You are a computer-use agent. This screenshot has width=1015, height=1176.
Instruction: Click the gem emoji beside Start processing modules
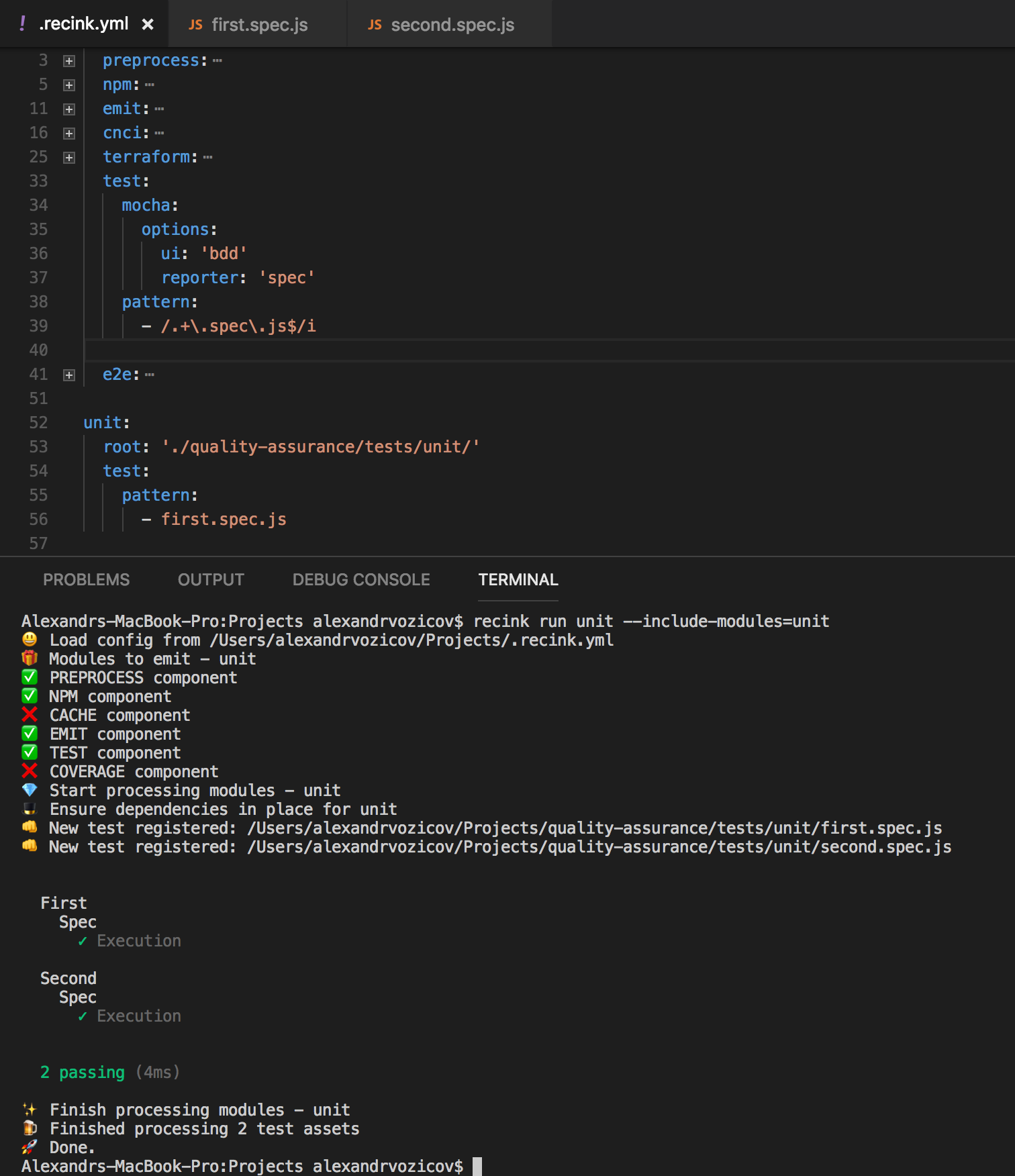click(30, 790)
